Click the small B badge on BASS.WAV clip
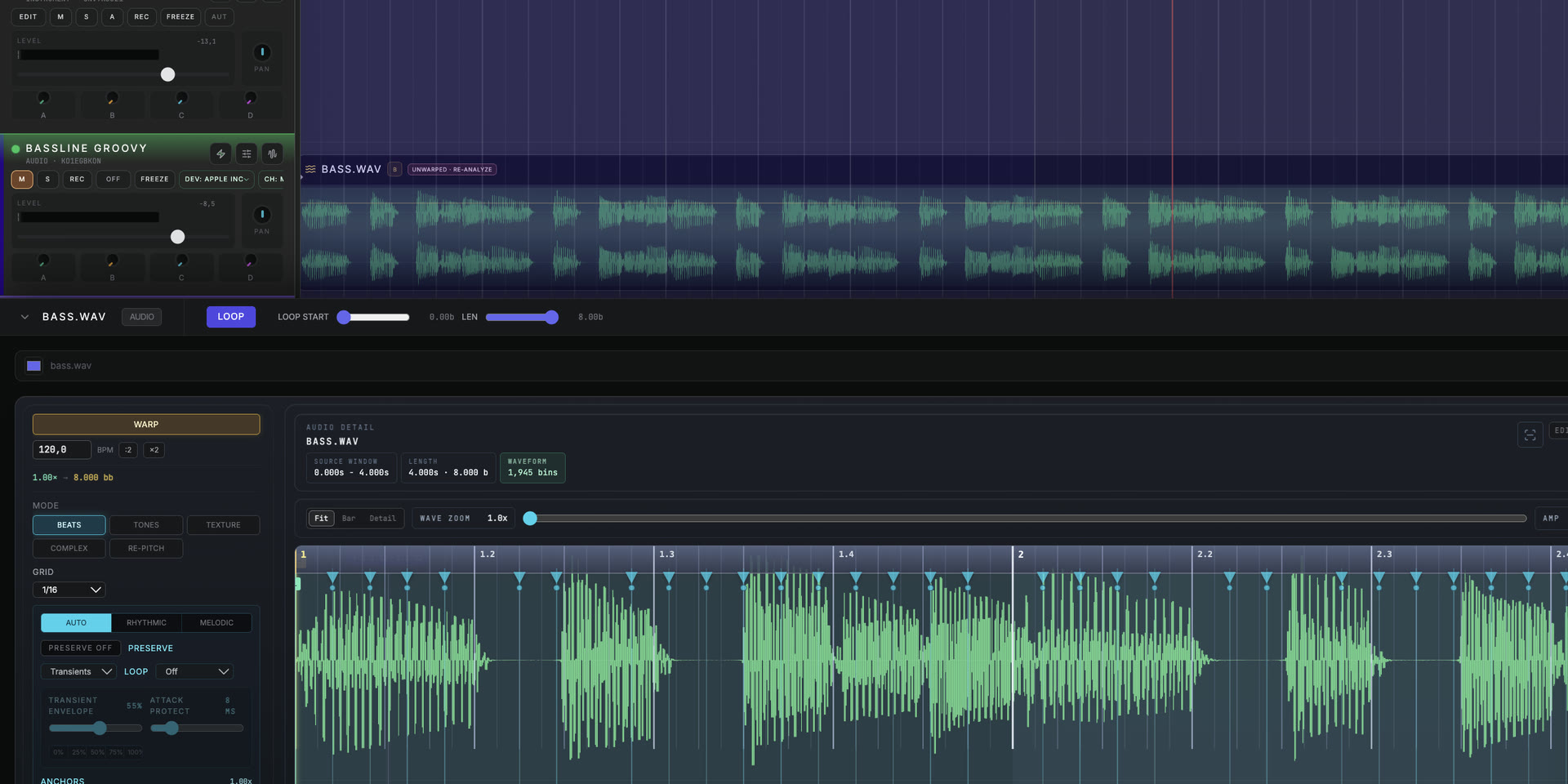 394,169
